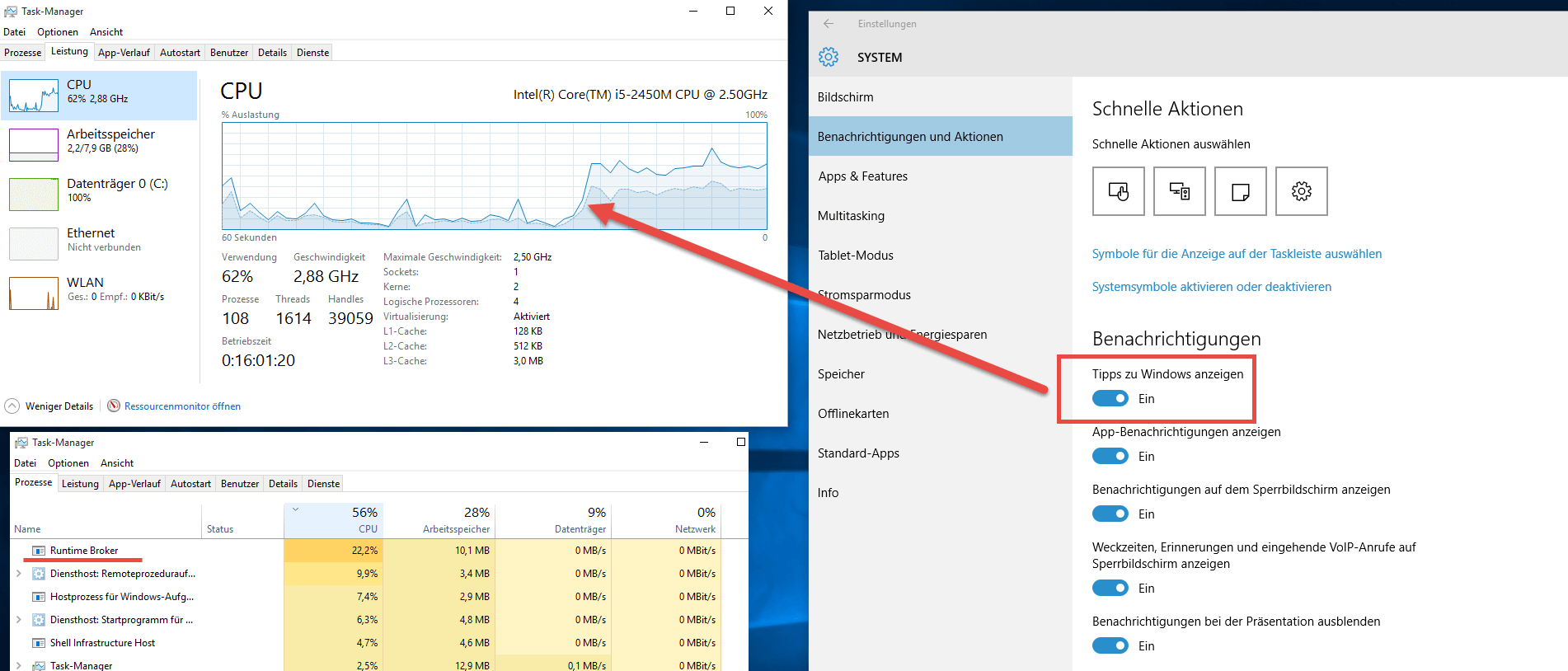Open Tablet-Modus settings category
The image size is (1568, 671).
[940, 256]
